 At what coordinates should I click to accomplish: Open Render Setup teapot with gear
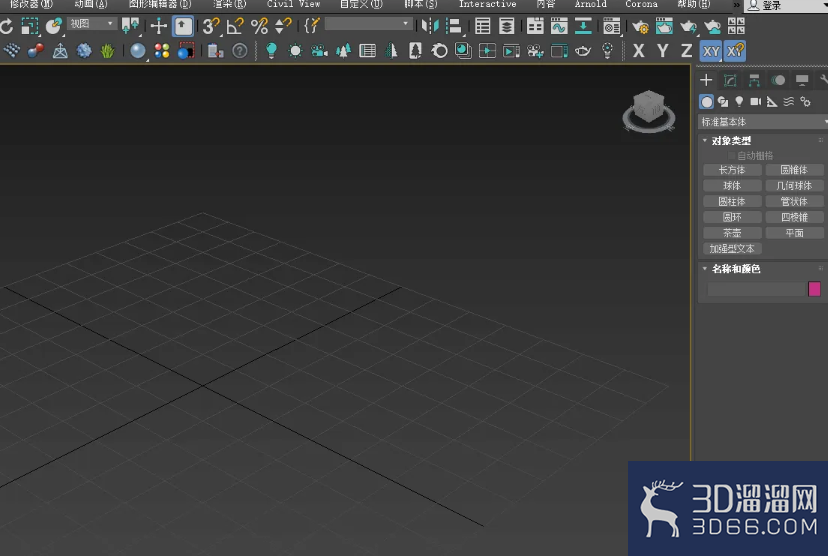640,26
